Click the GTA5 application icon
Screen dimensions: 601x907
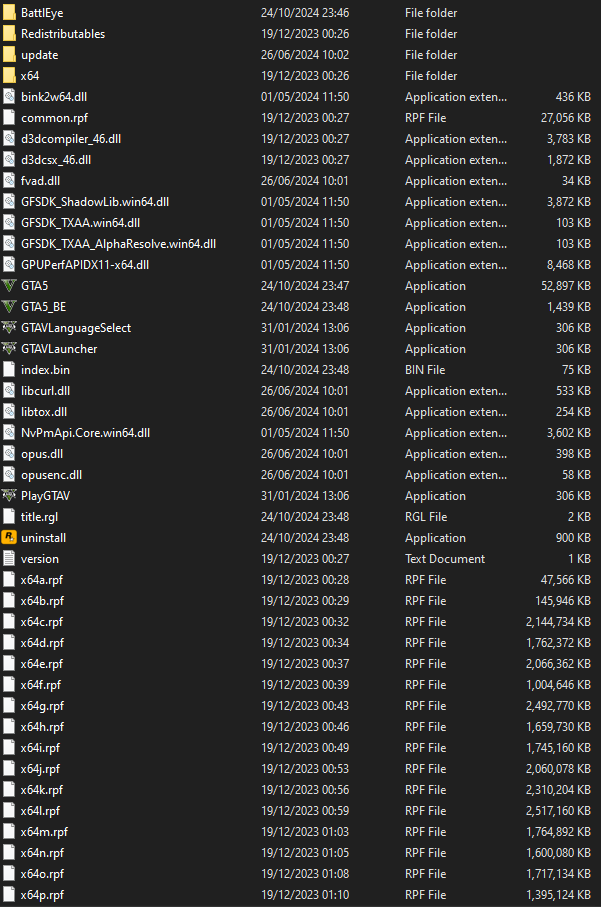9,286
